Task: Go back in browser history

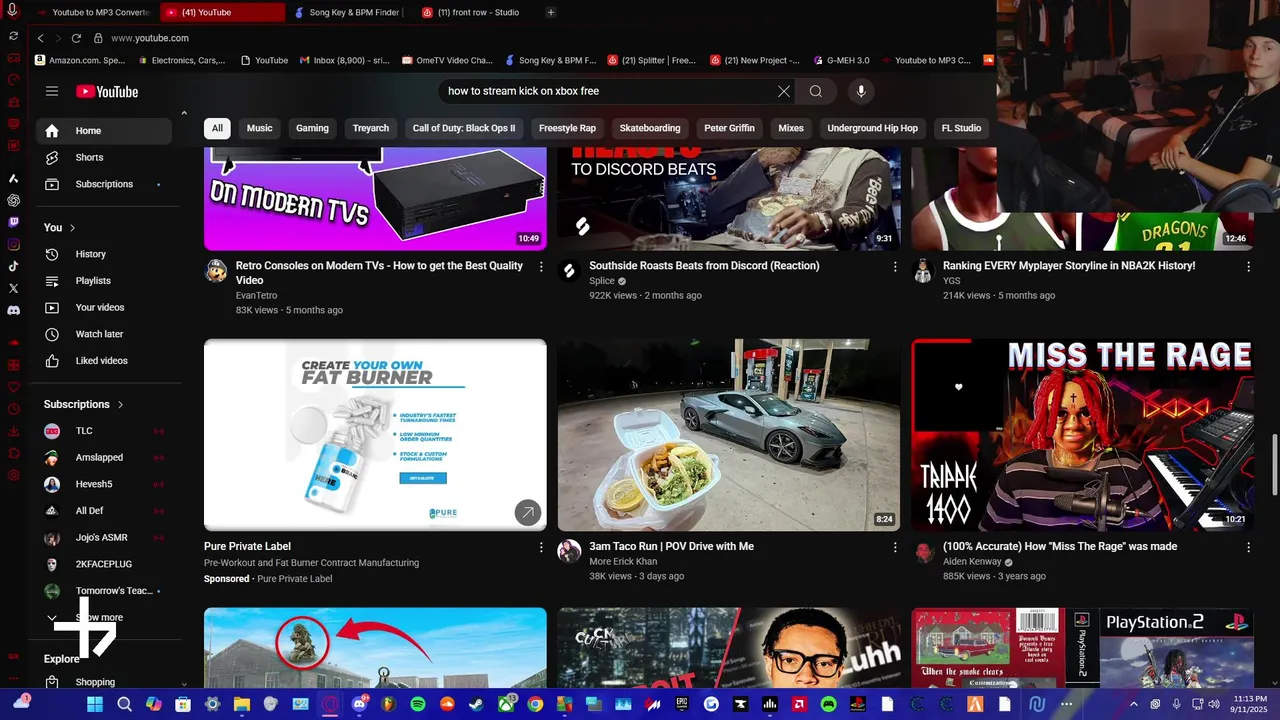Action: 41,38
